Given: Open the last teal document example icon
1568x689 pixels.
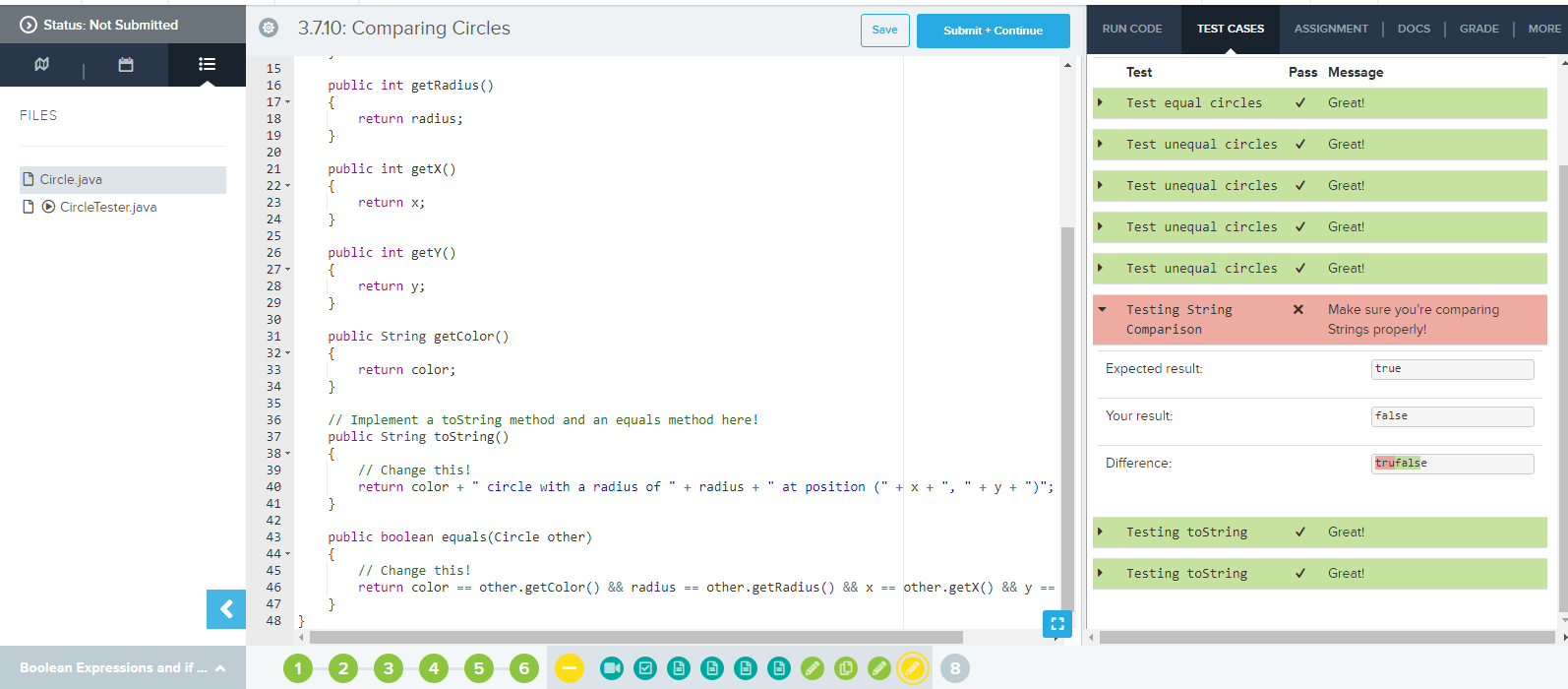Looking at the screenshot, I should click(x=779, y=668).
